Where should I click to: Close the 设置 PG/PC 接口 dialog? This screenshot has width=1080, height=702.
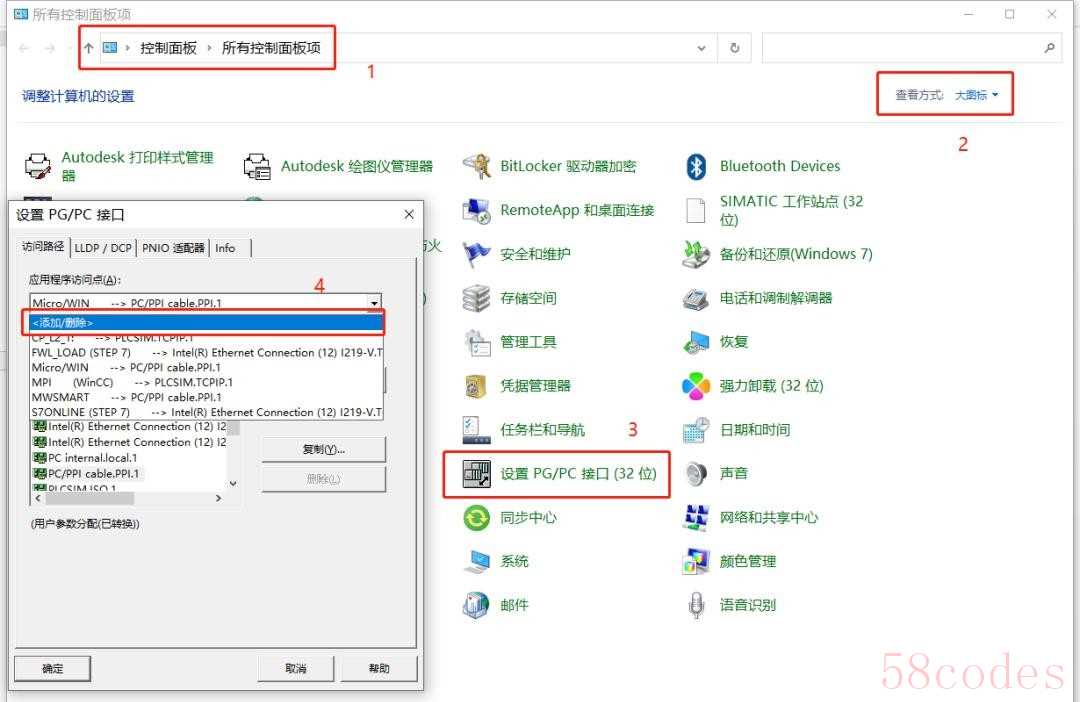pyautogui.click(x=409, y=215)
